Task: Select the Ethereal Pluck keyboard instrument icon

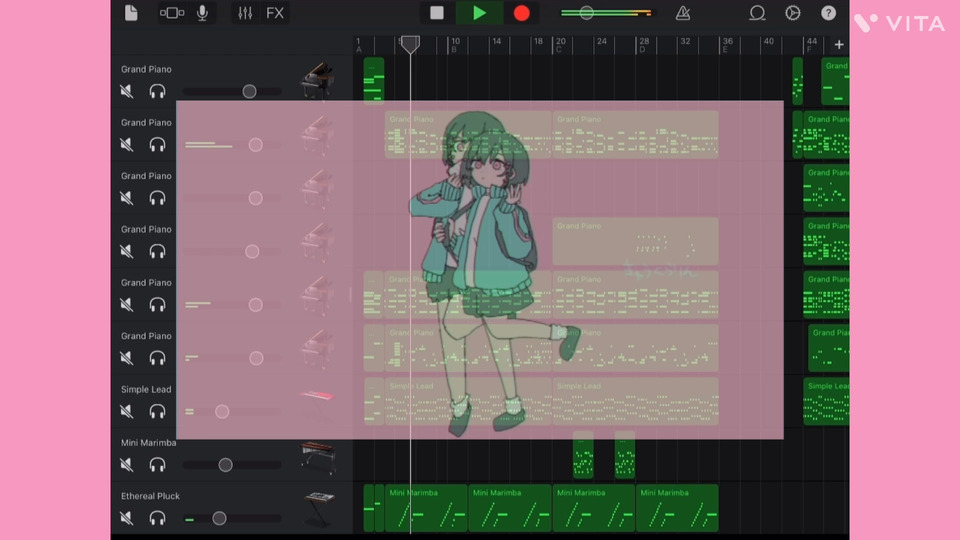Action: (319, 509)
